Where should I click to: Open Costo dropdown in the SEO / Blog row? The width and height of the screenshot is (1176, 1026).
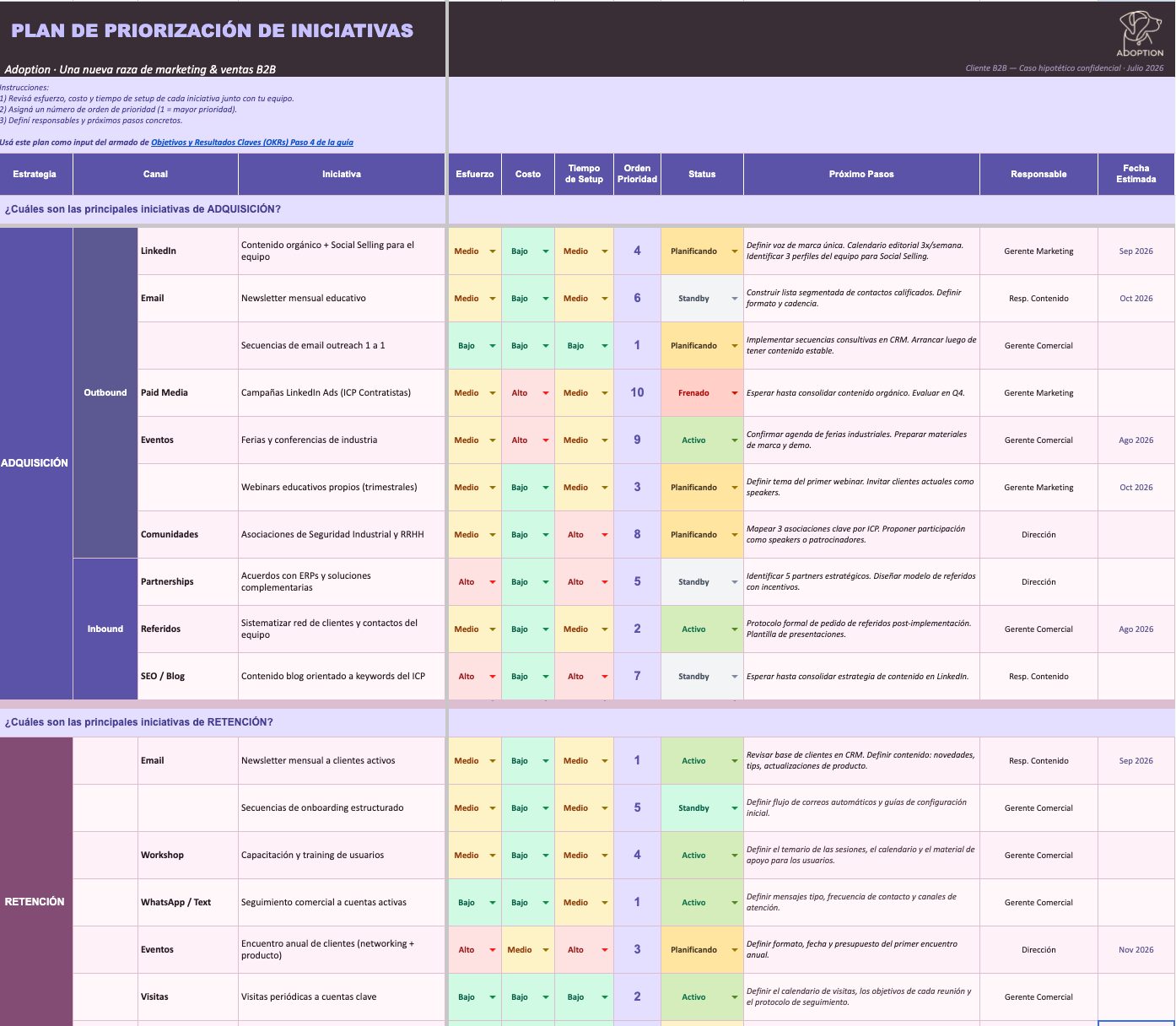[x=546, y=677]
